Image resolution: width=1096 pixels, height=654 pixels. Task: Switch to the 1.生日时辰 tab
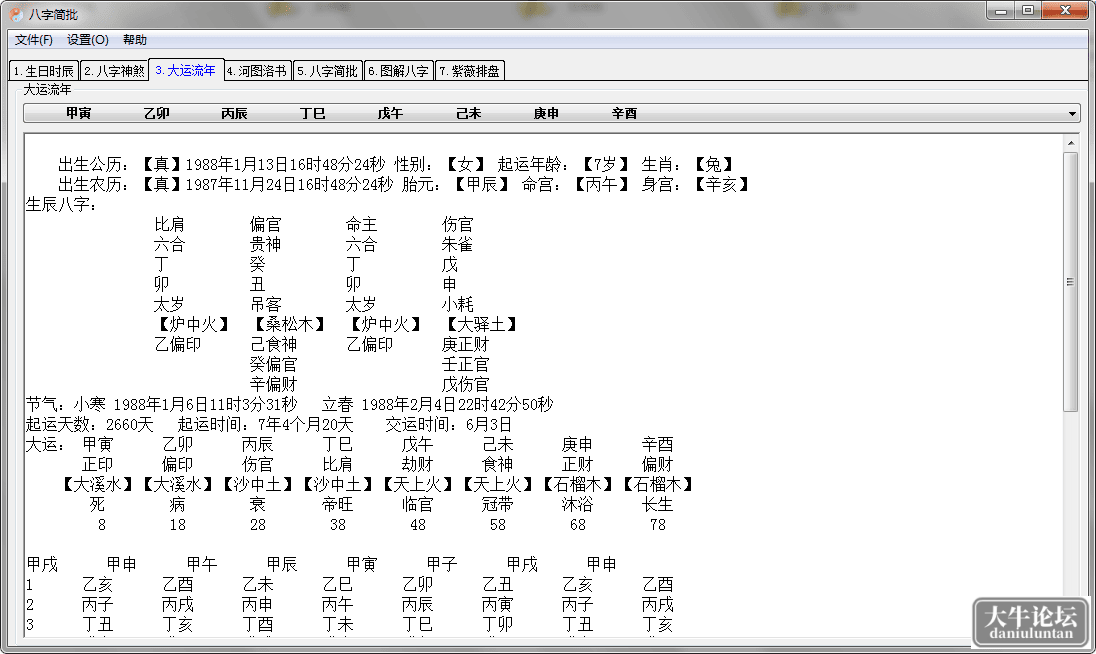44,71
